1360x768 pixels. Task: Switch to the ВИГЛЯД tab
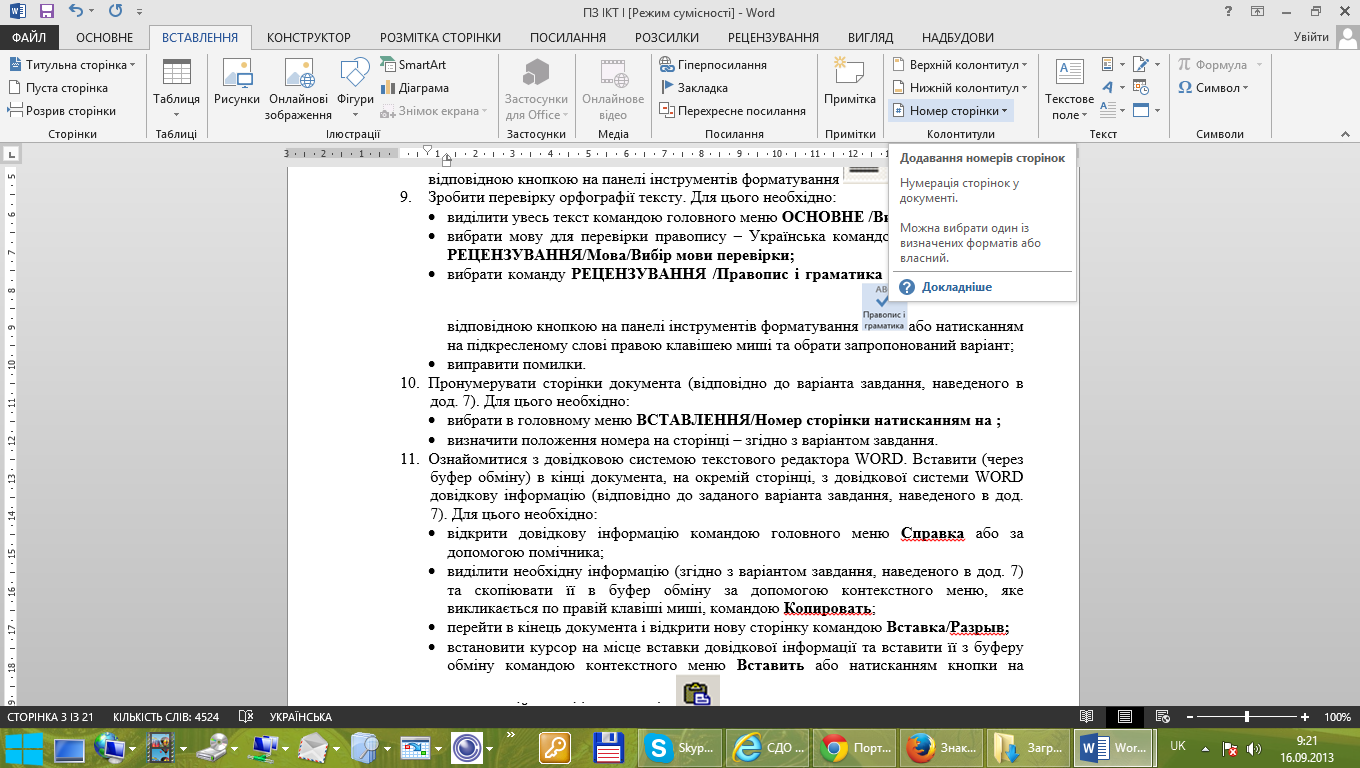[871, 38]
